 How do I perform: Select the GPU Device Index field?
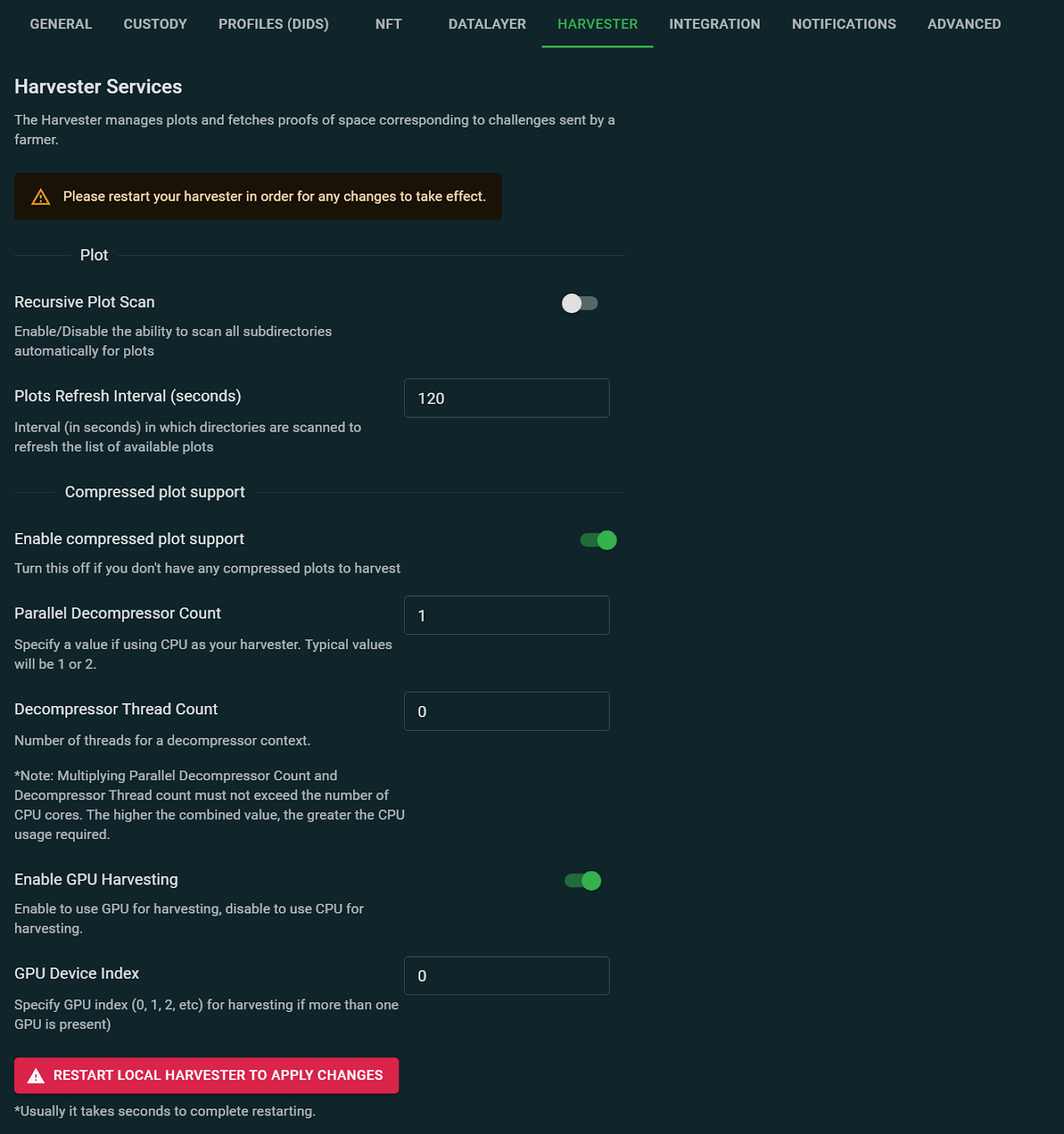tap(506, 976)
